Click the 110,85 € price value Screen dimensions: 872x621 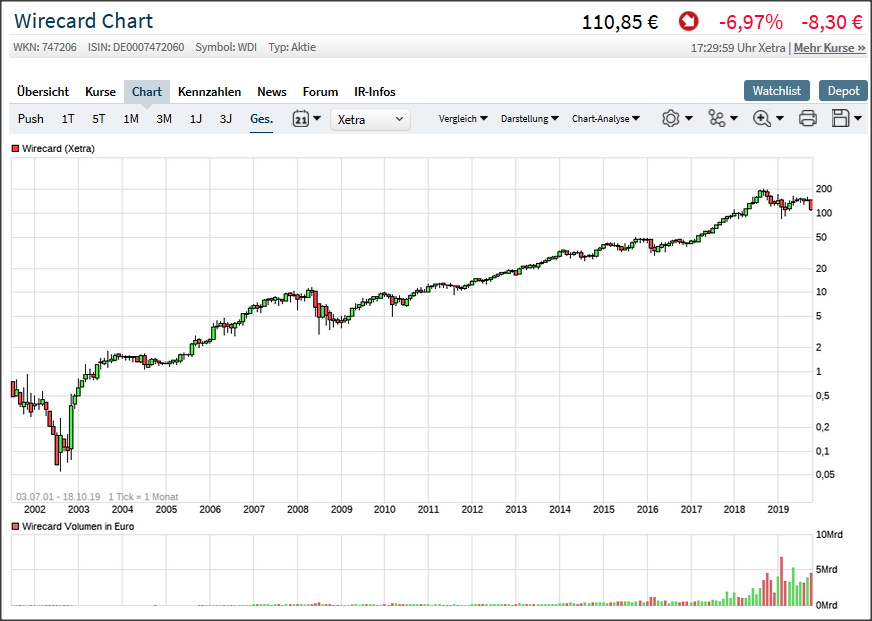(620, 22)
